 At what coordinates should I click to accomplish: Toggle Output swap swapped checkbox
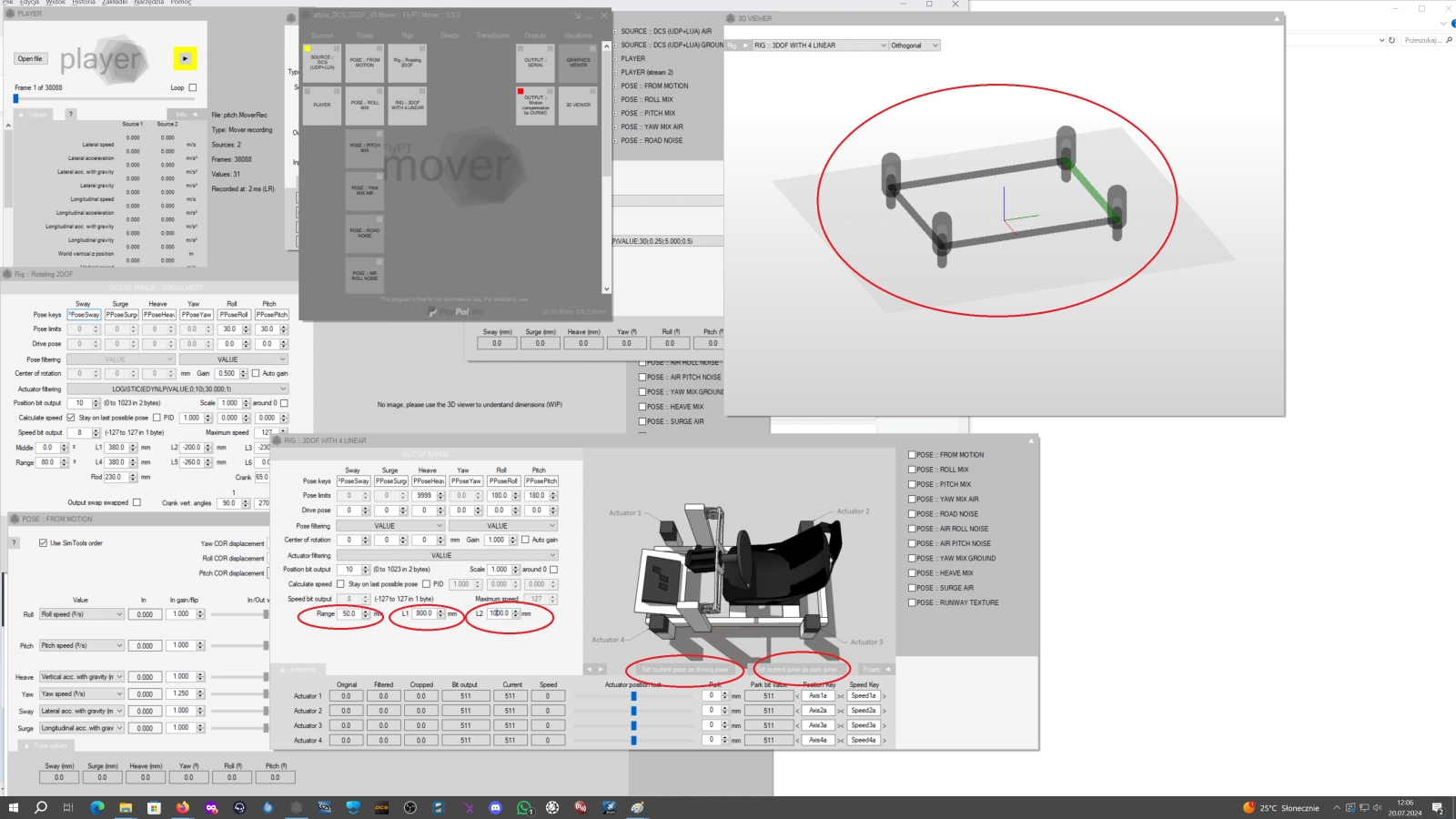coord(136,502)
